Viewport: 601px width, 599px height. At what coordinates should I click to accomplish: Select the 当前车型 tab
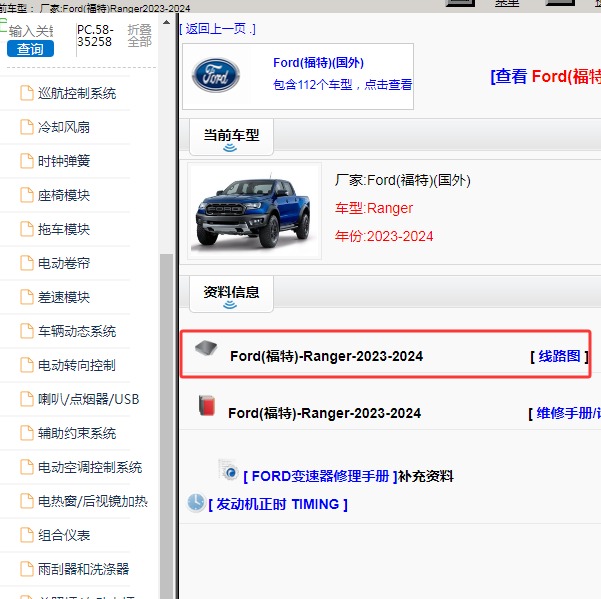pos(231,137)
